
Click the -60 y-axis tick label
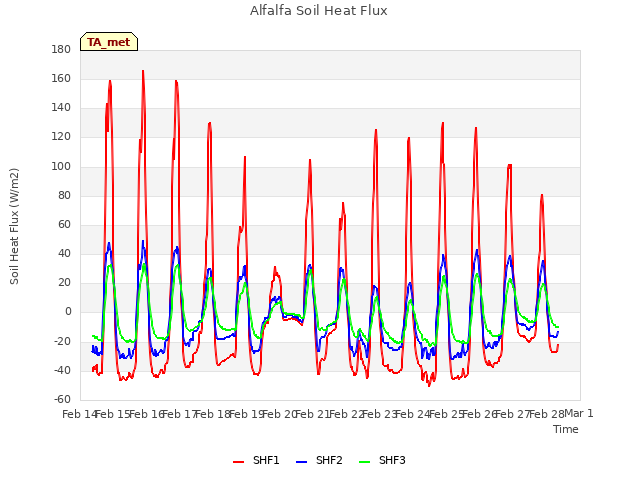pyautogui.click(x=62, y=399)
